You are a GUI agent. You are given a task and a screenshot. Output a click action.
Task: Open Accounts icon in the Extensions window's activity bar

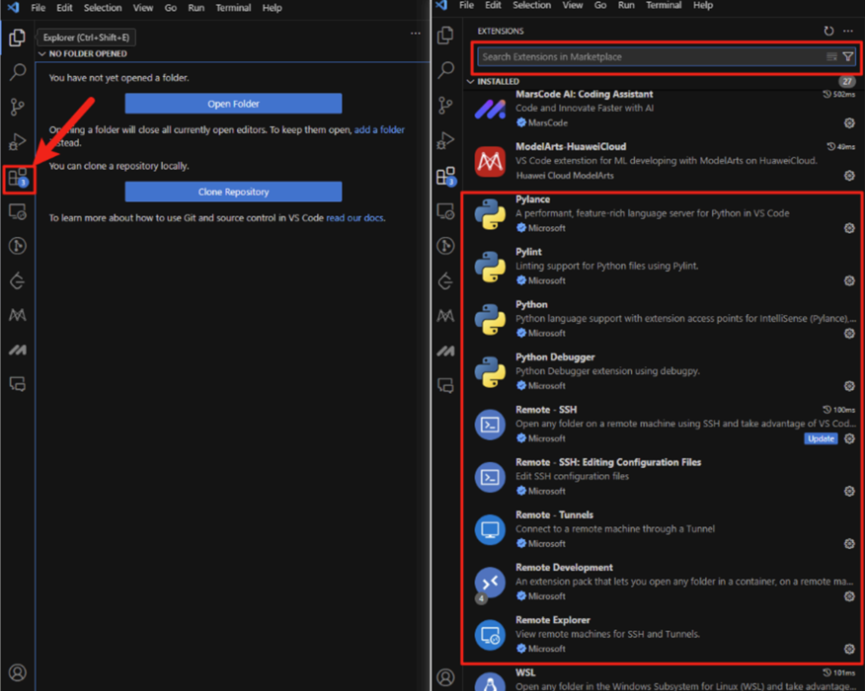click(445, 677)
